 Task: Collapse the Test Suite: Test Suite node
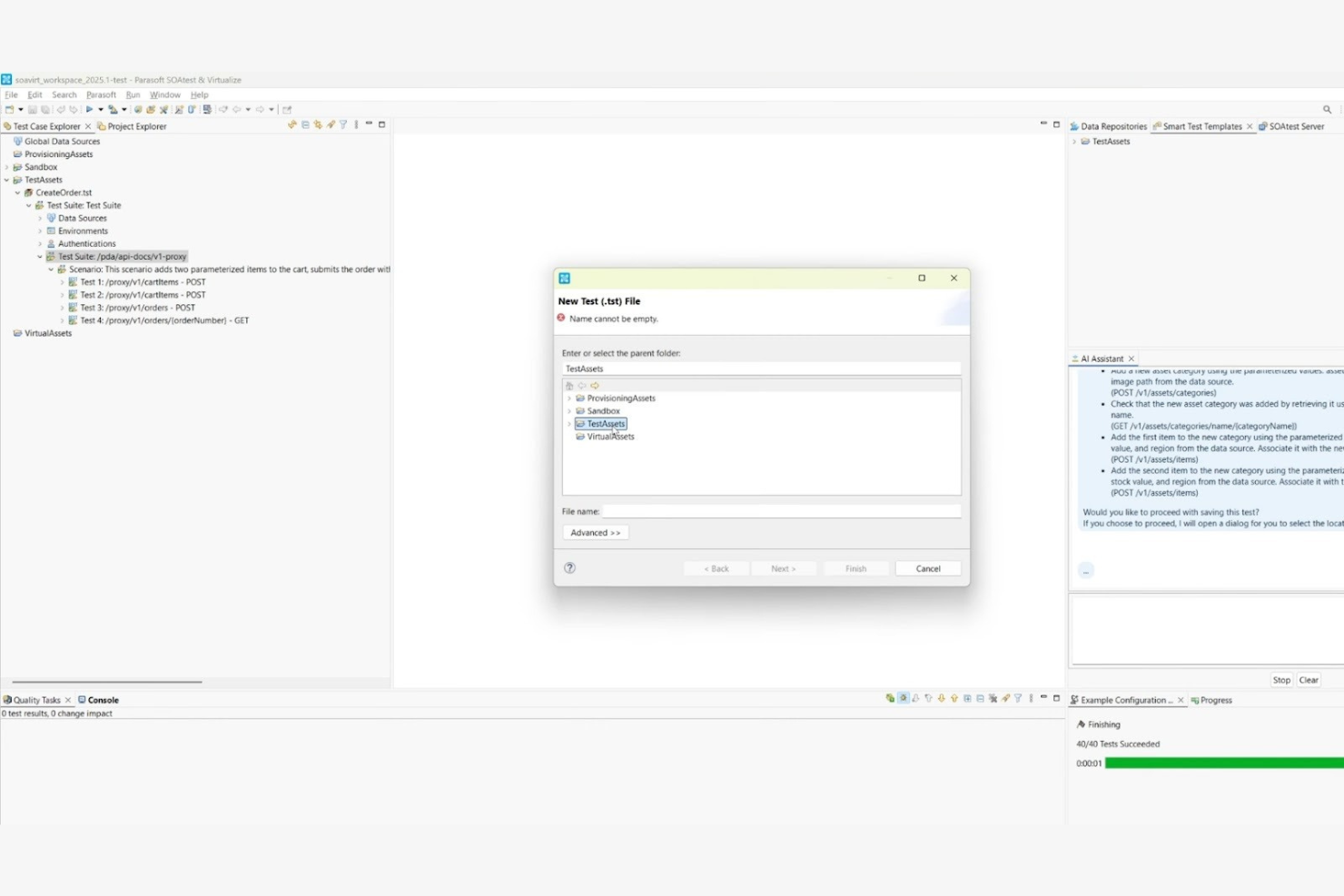(x=28, y=205)
